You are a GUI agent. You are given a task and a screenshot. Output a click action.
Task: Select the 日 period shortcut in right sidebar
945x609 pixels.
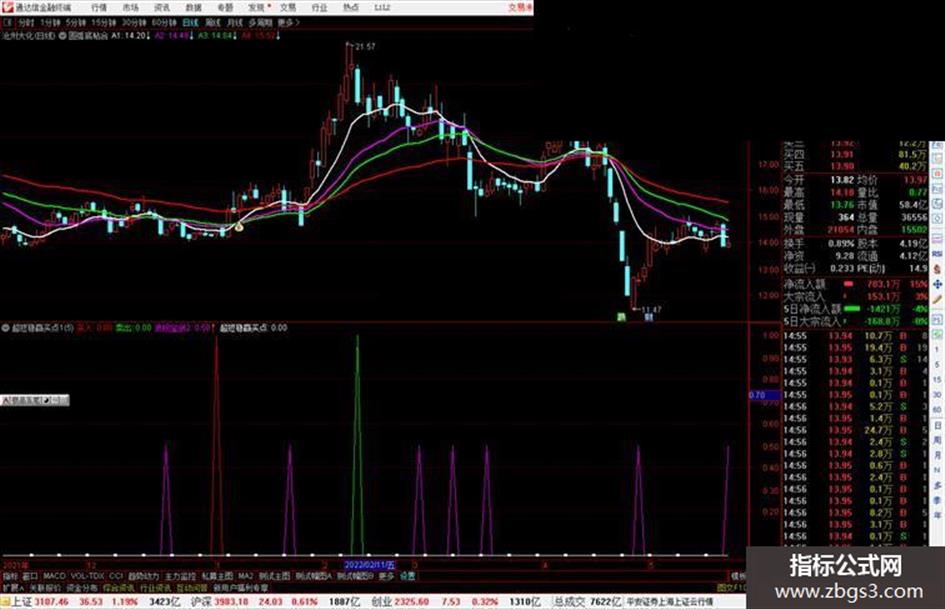pyautogui.click(x=937, y=426)
